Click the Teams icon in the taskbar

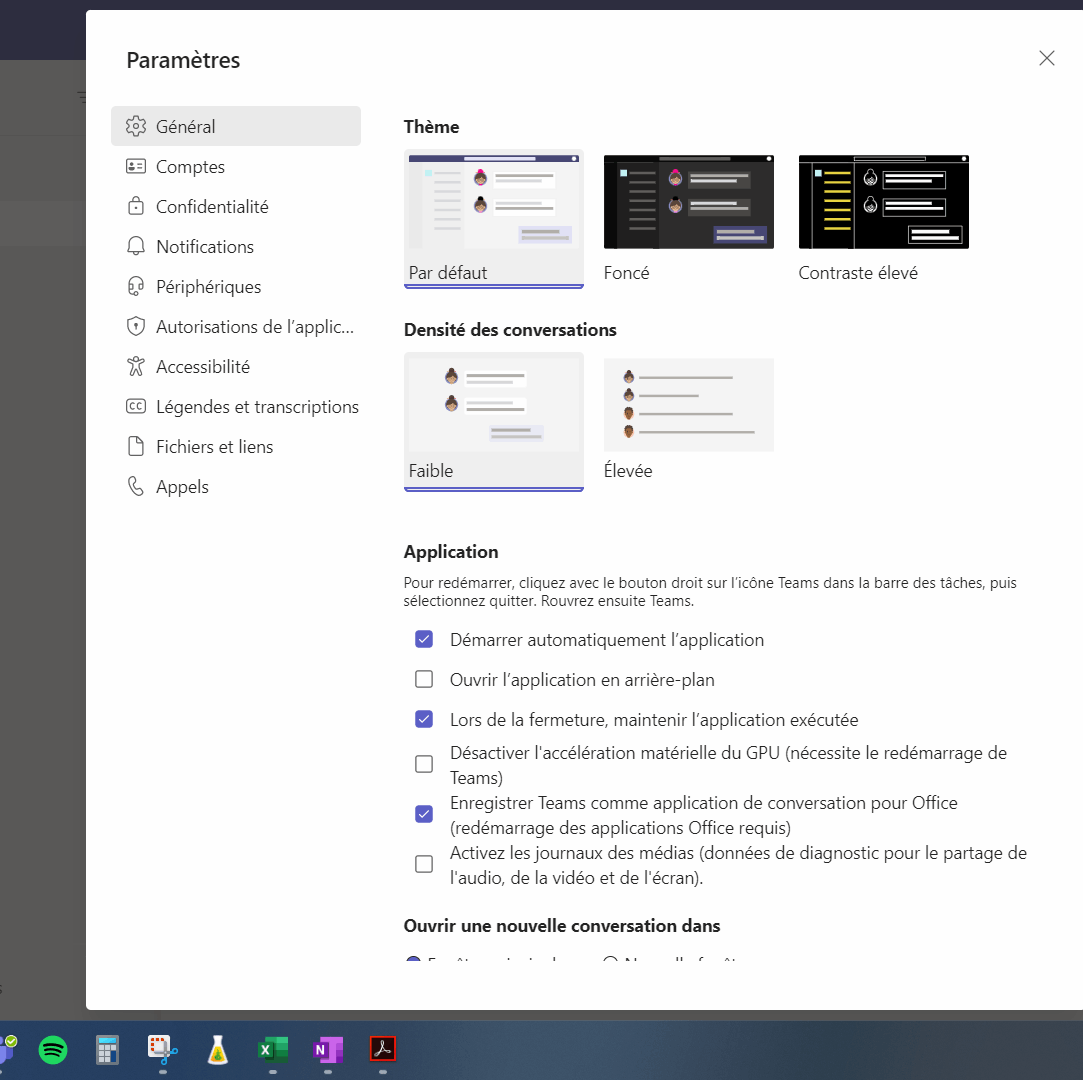(7, 1050)
